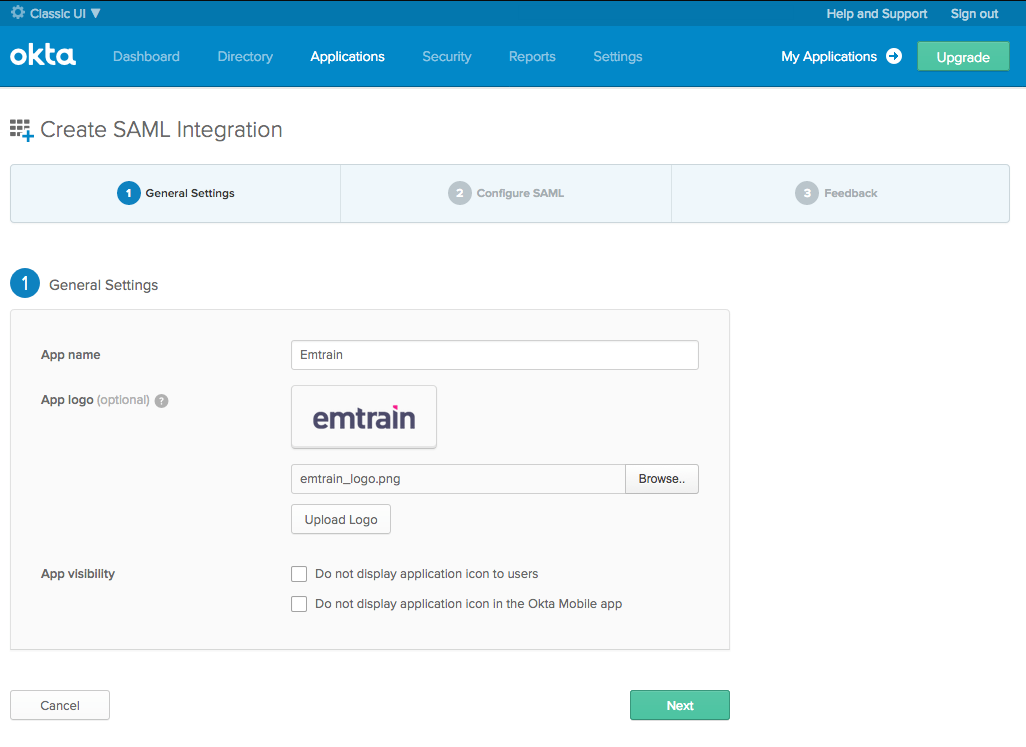Open the Security menu
This screenshot has height=747, width=1026.
coord(446,56)
